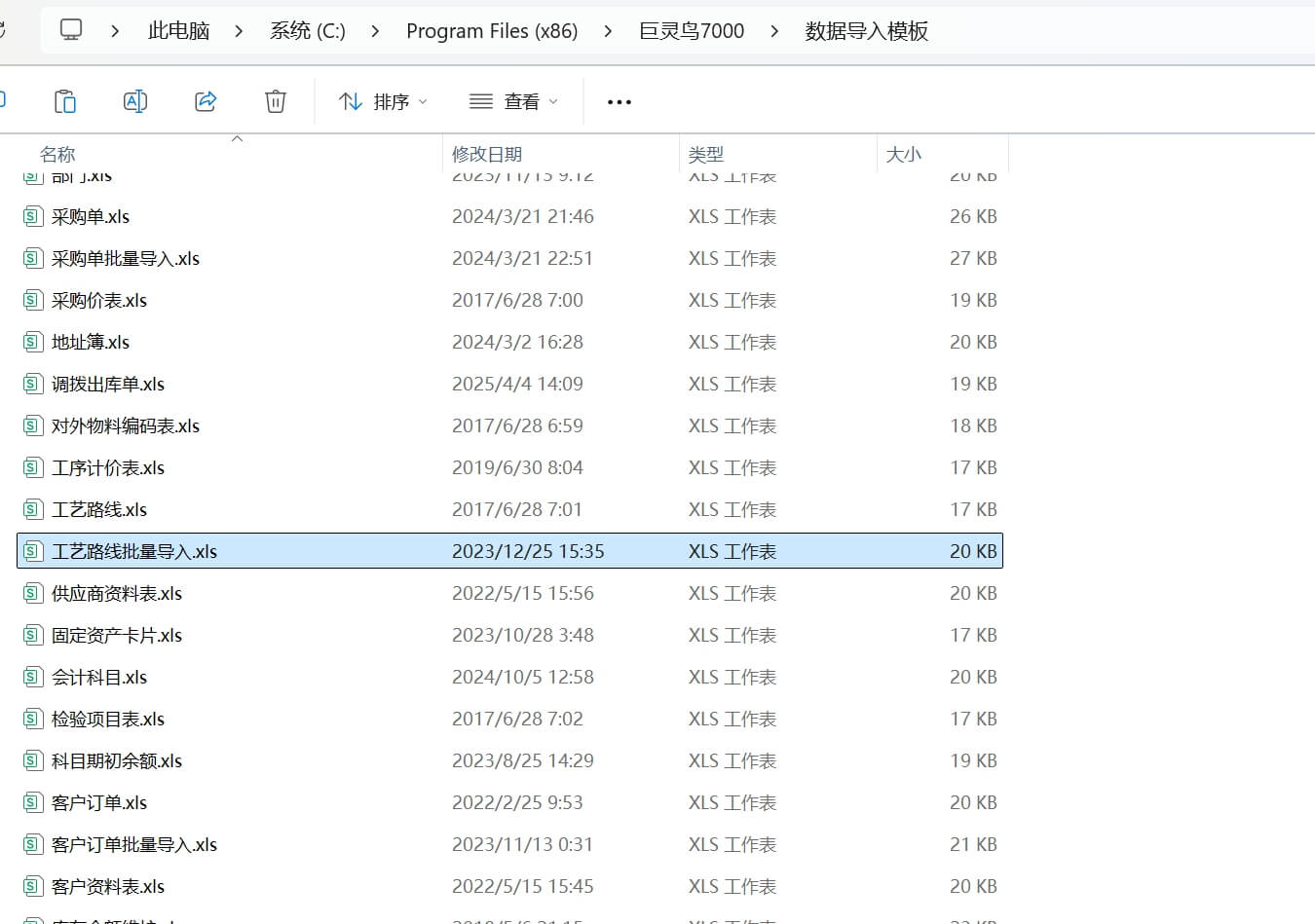This screenshot has width=1315, height=924.
Task: Select the file 客户订单批量导入.xls
Action: click(x=134, y=844)
